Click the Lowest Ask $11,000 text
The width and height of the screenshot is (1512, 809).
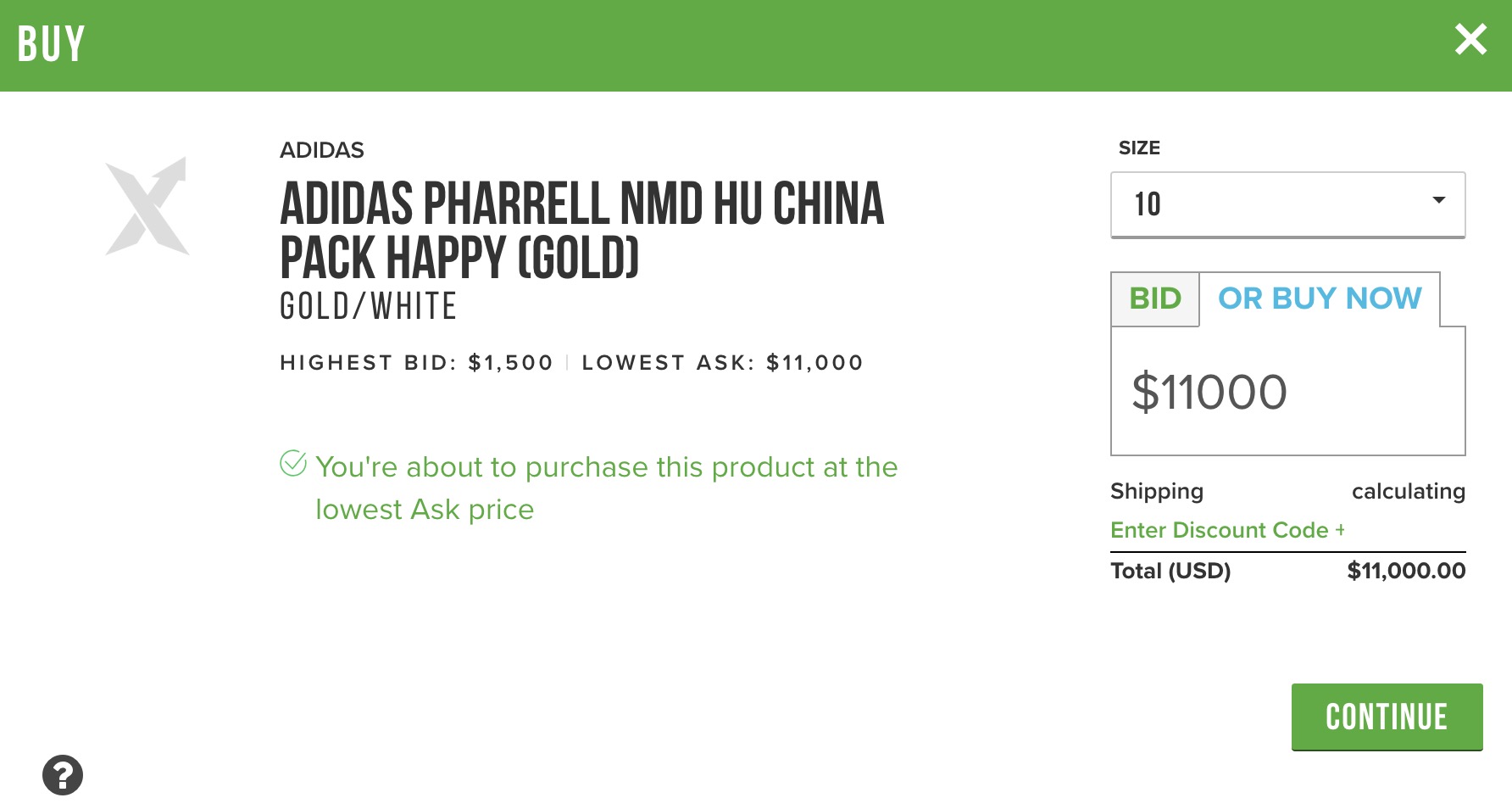tap(722, 363)
